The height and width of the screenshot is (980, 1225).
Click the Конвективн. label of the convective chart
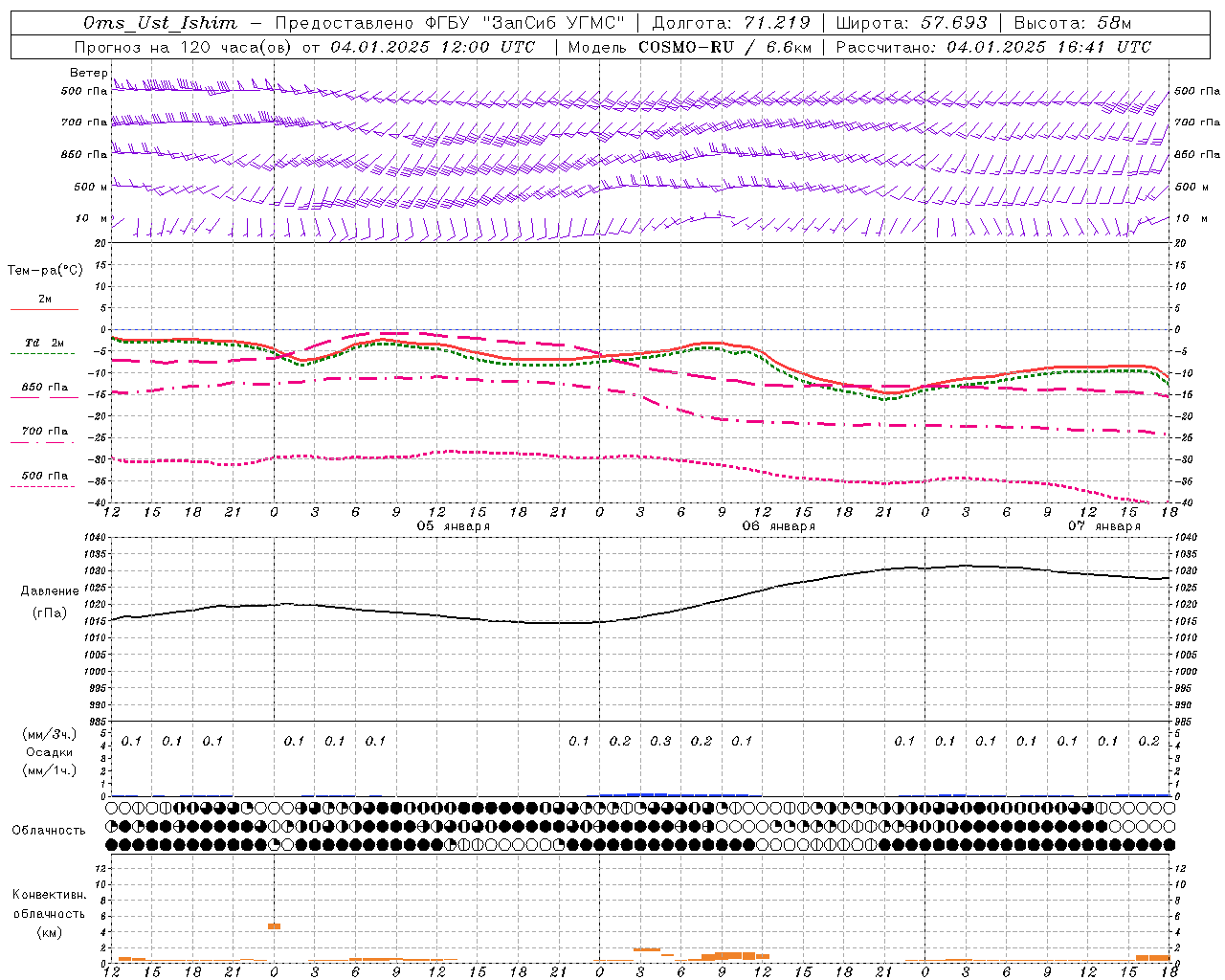coord(49,895)
